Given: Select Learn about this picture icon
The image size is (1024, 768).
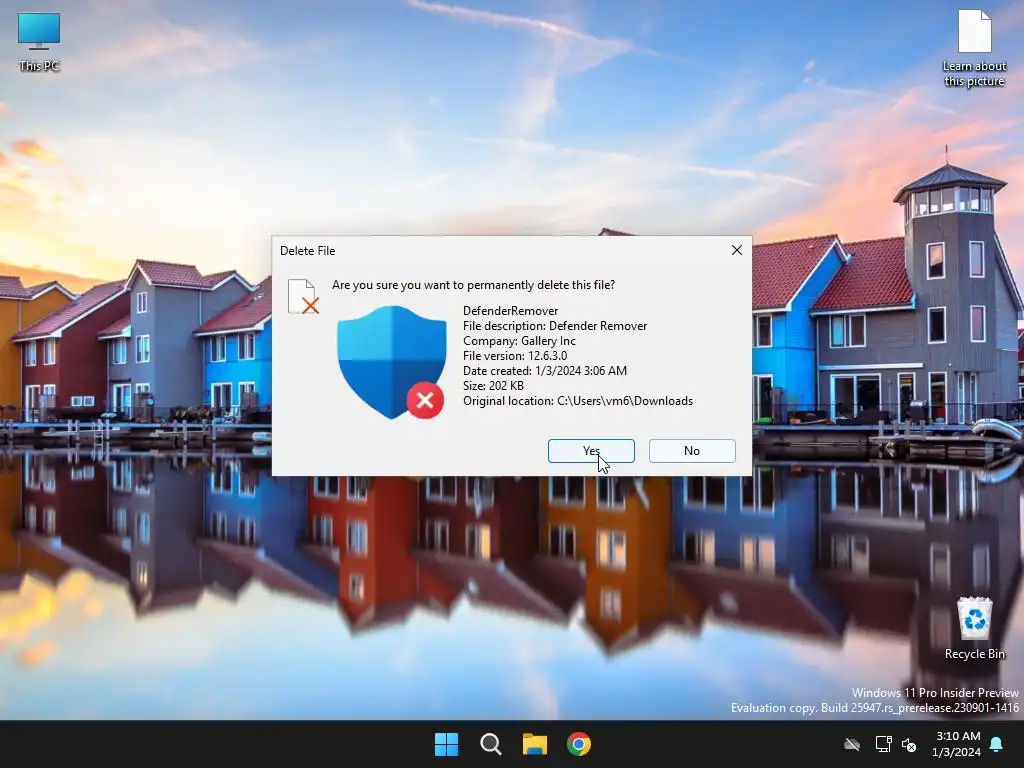Looking at the screenshot, I should tap(974, 48).
